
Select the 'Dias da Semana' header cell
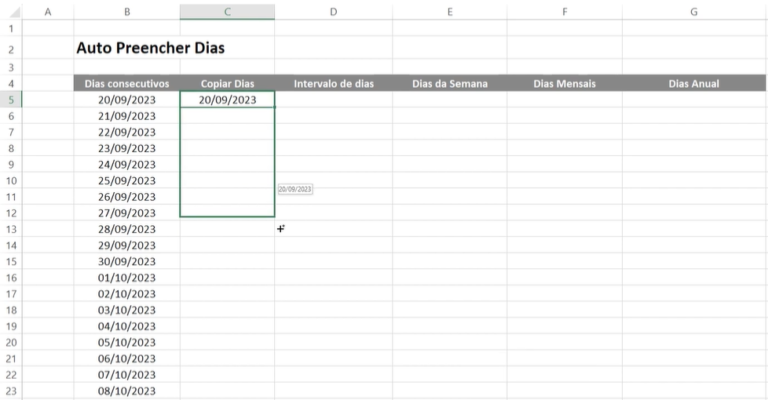pyautogui.click(x=449, y=84)
